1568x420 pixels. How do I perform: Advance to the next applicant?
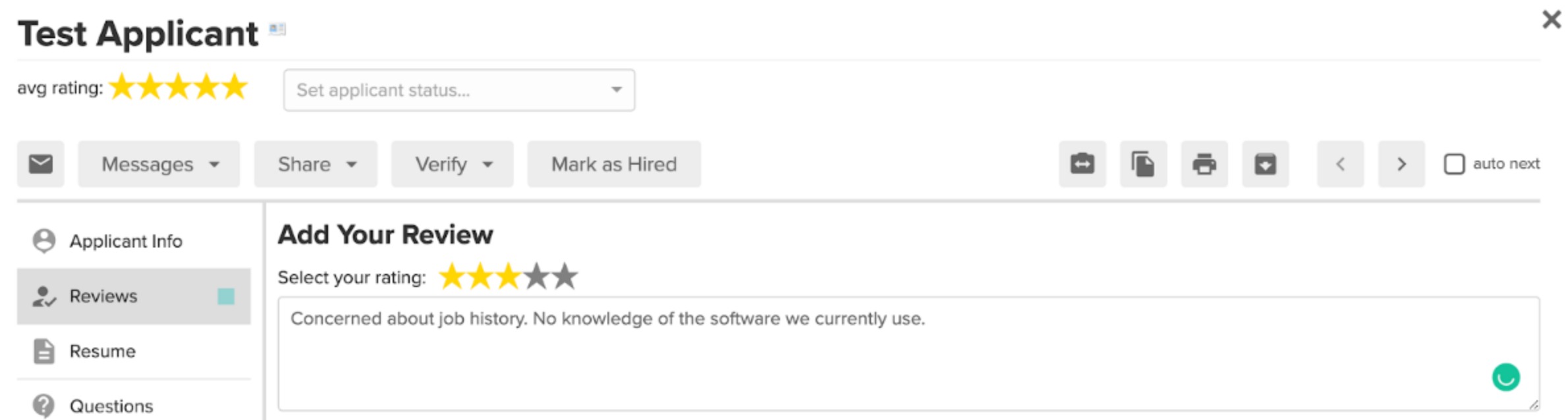coord(1401,164)
